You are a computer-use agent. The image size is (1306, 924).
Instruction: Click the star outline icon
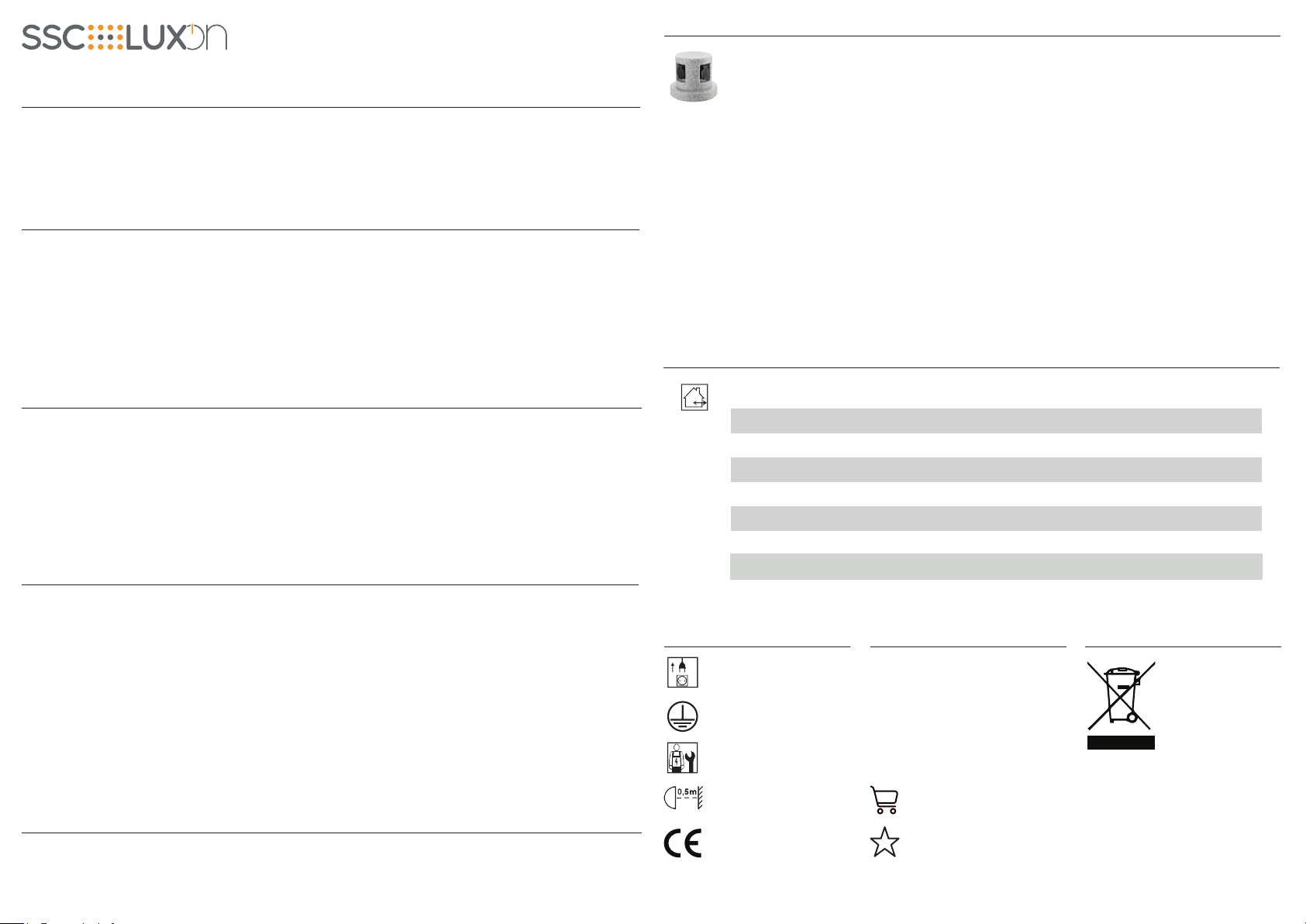884,842
